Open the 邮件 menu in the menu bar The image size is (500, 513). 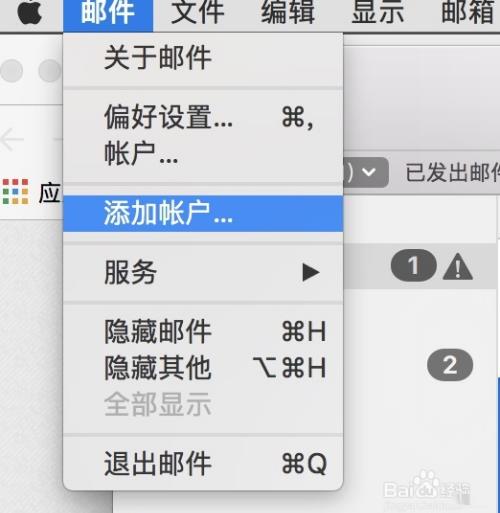pos(108,13)
